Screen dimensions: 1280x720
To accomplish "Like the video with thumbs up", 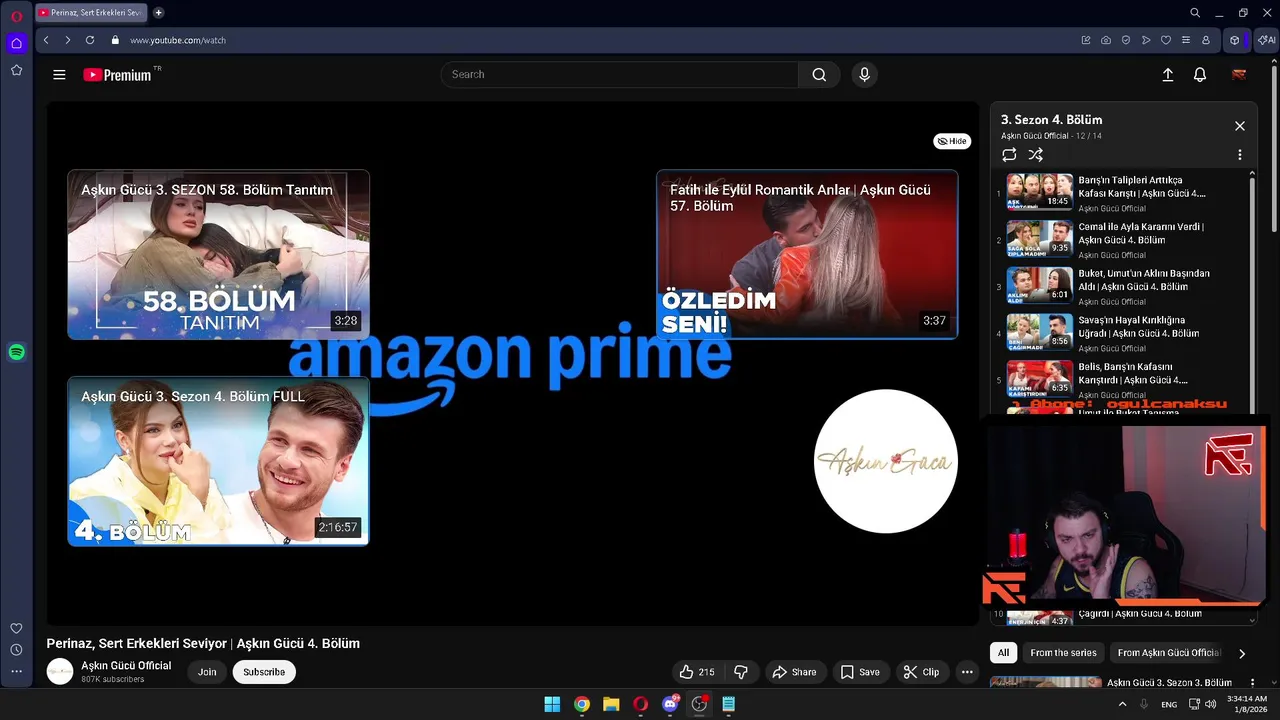I will pos(697,672).
